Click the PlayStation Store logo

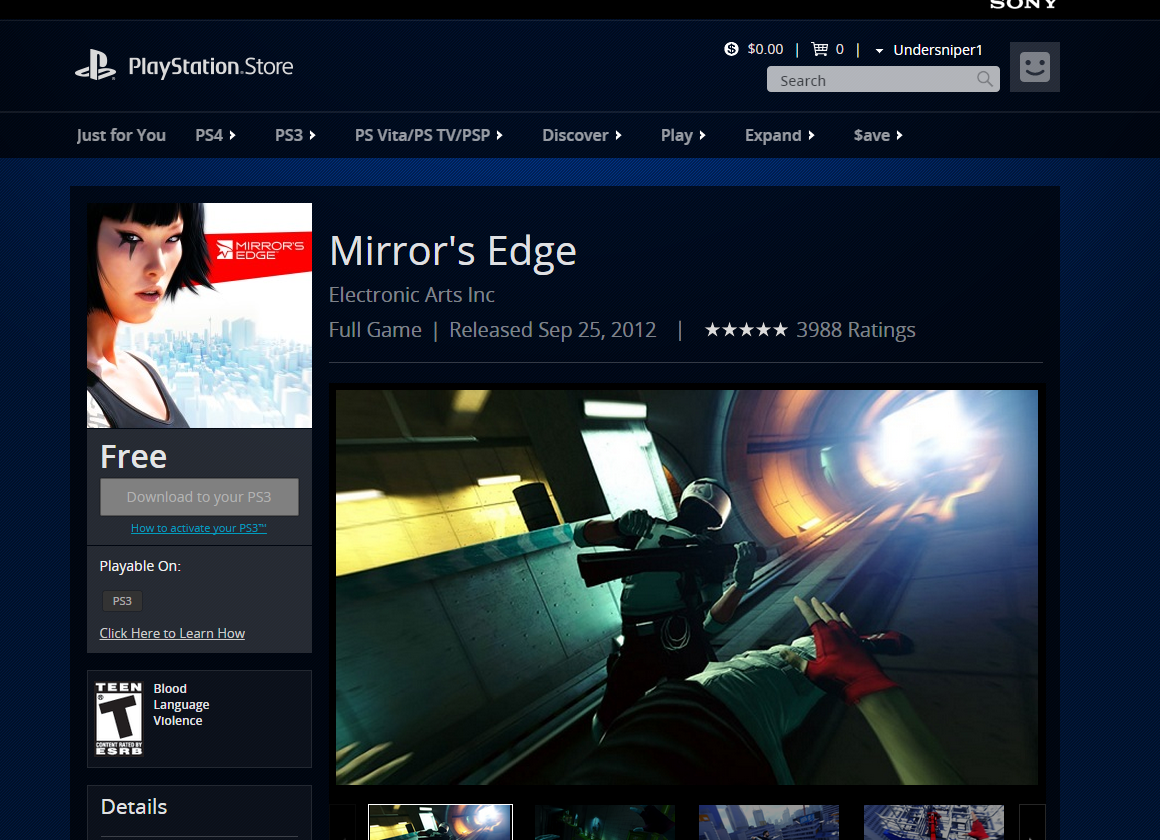tap(184, 66)
